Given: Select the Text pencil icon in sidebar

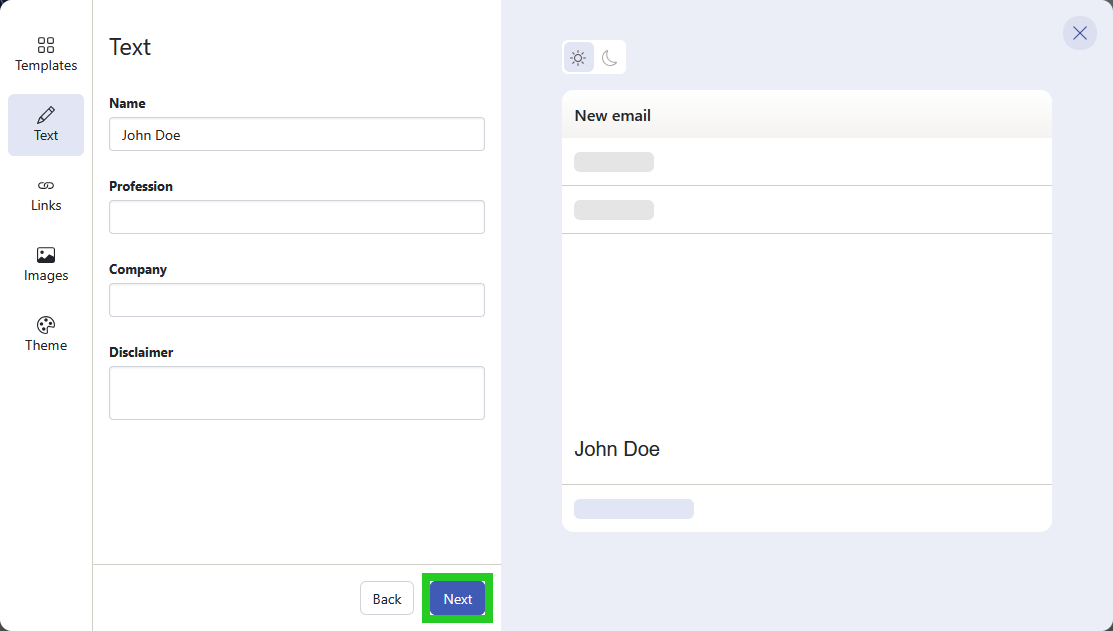Looking at the screenshot, I should click(45, 116).
